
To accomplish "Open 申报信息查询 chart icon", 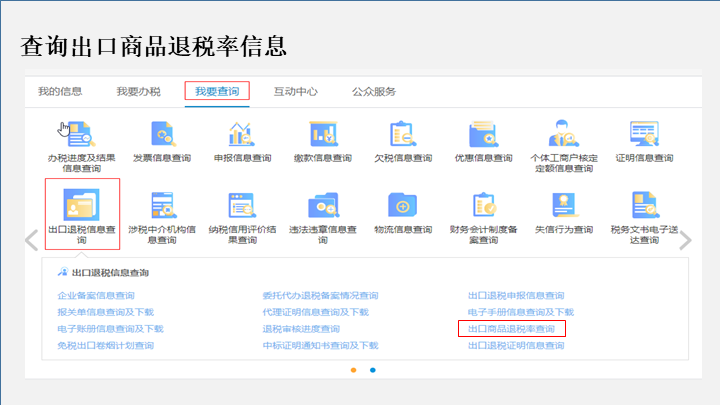I will (x=242, y=134).
